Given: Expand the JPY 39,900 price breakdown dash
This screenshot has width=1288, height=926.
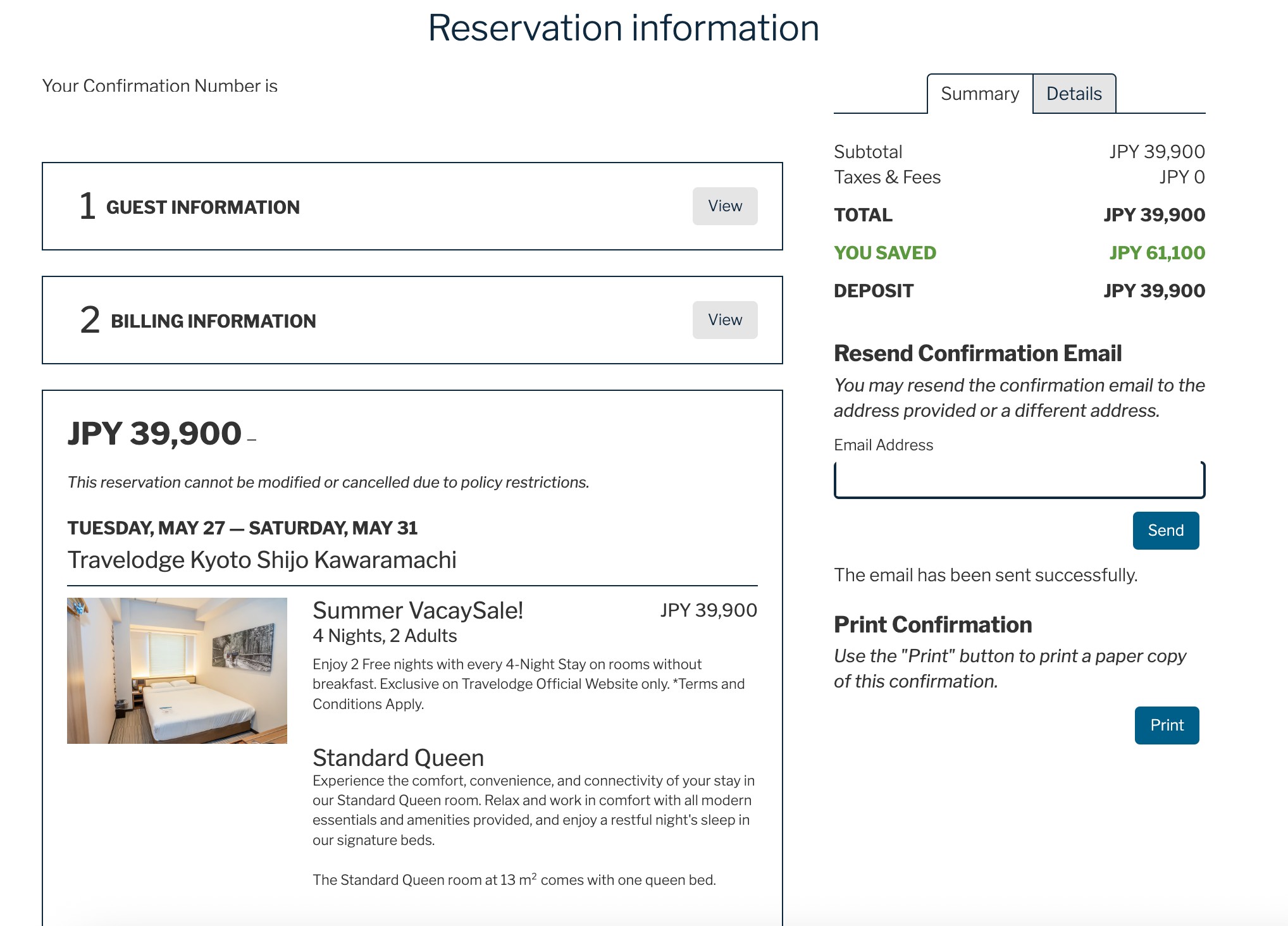Looking at the screenshot, I should 252,440.
